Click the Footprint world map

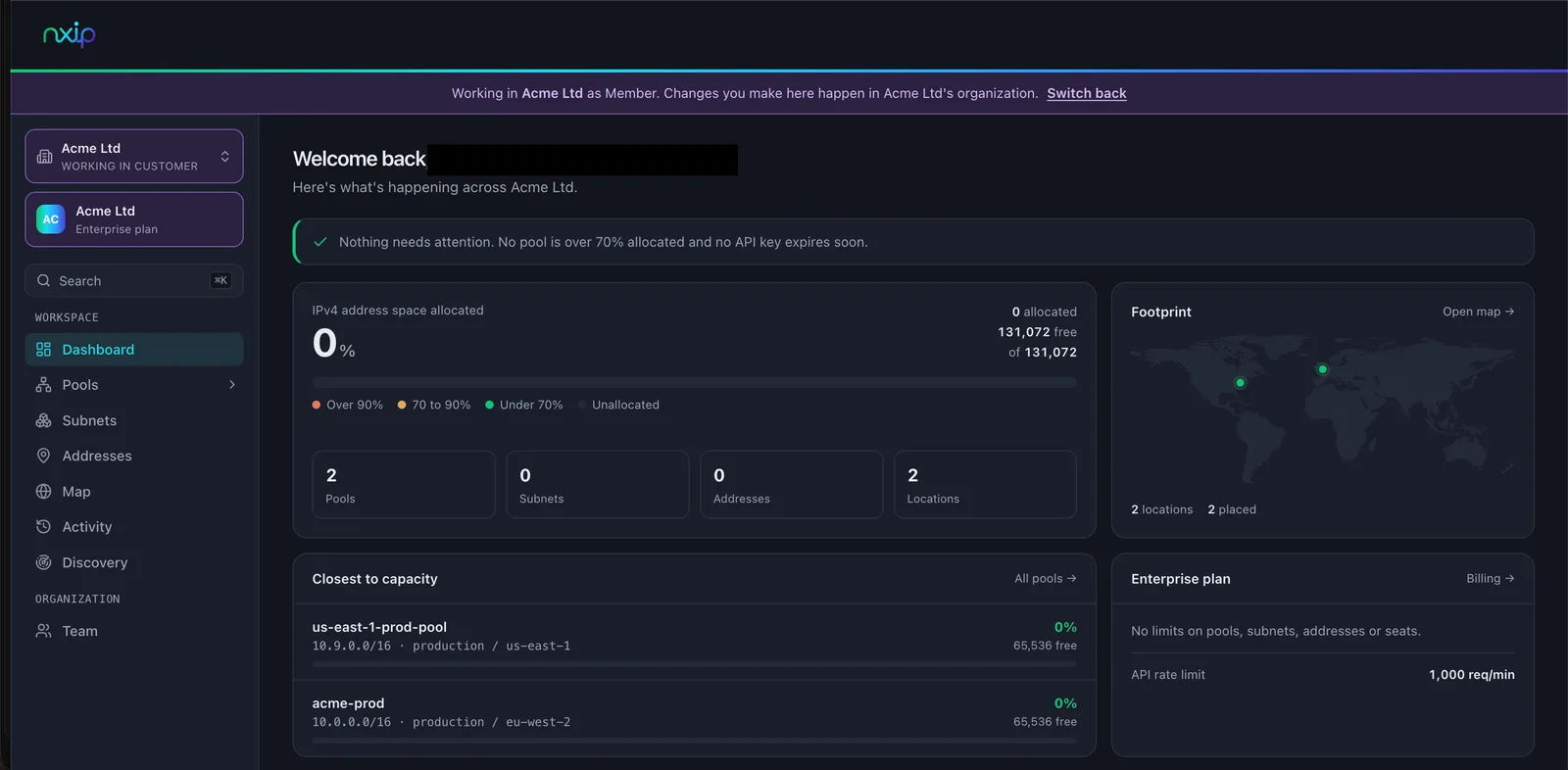[x=1323, y=410]
